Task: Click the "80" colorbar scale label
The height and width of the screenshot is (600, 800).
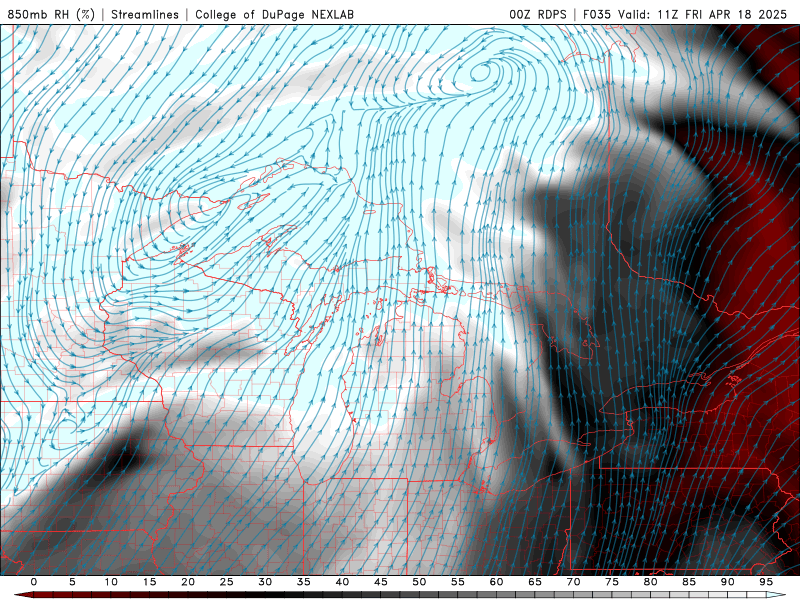Action: (x=651, y=582)
